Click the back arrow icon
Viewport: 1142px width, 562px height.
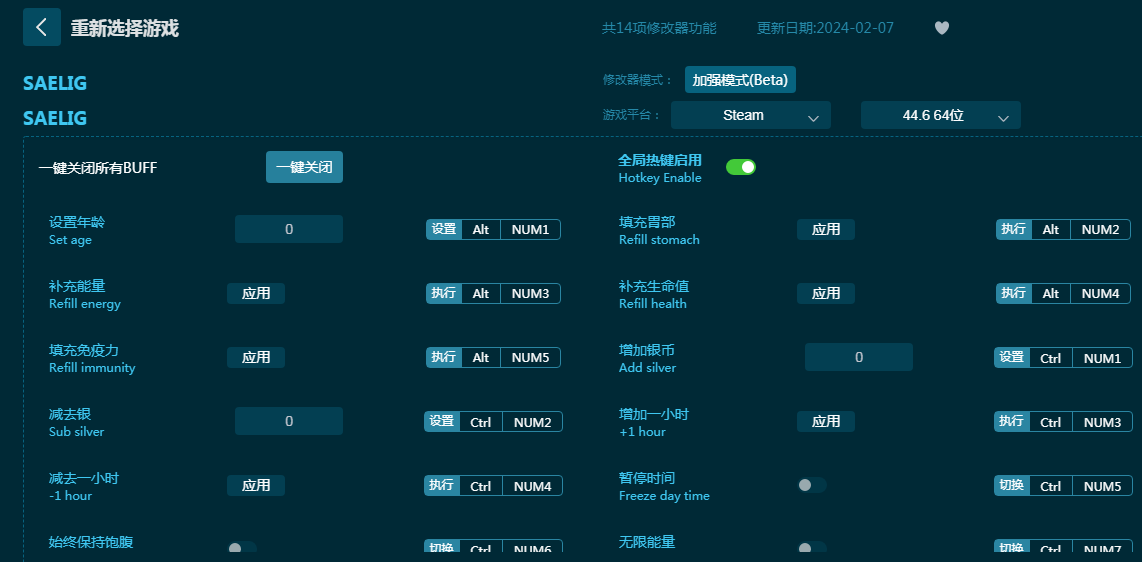tap(41, 27)
